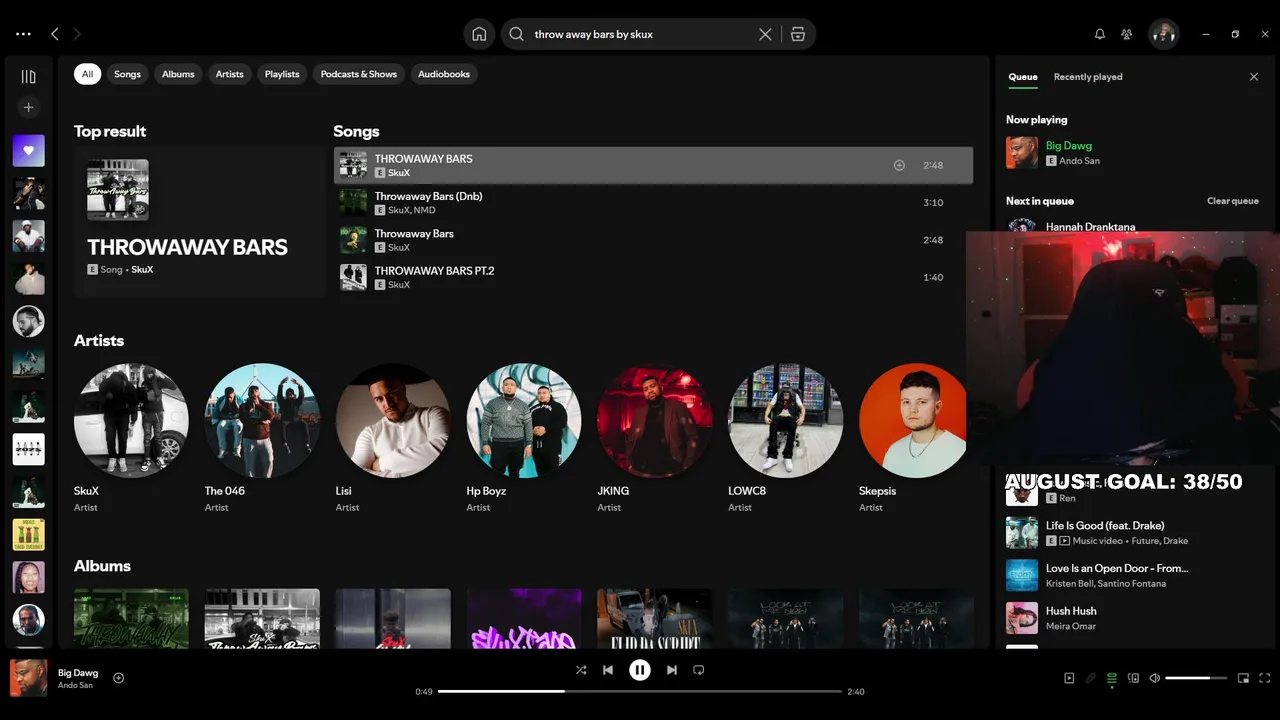1280x720 pixels.
Task: Open the user profile avatar menu
Action: point(1163,34)
